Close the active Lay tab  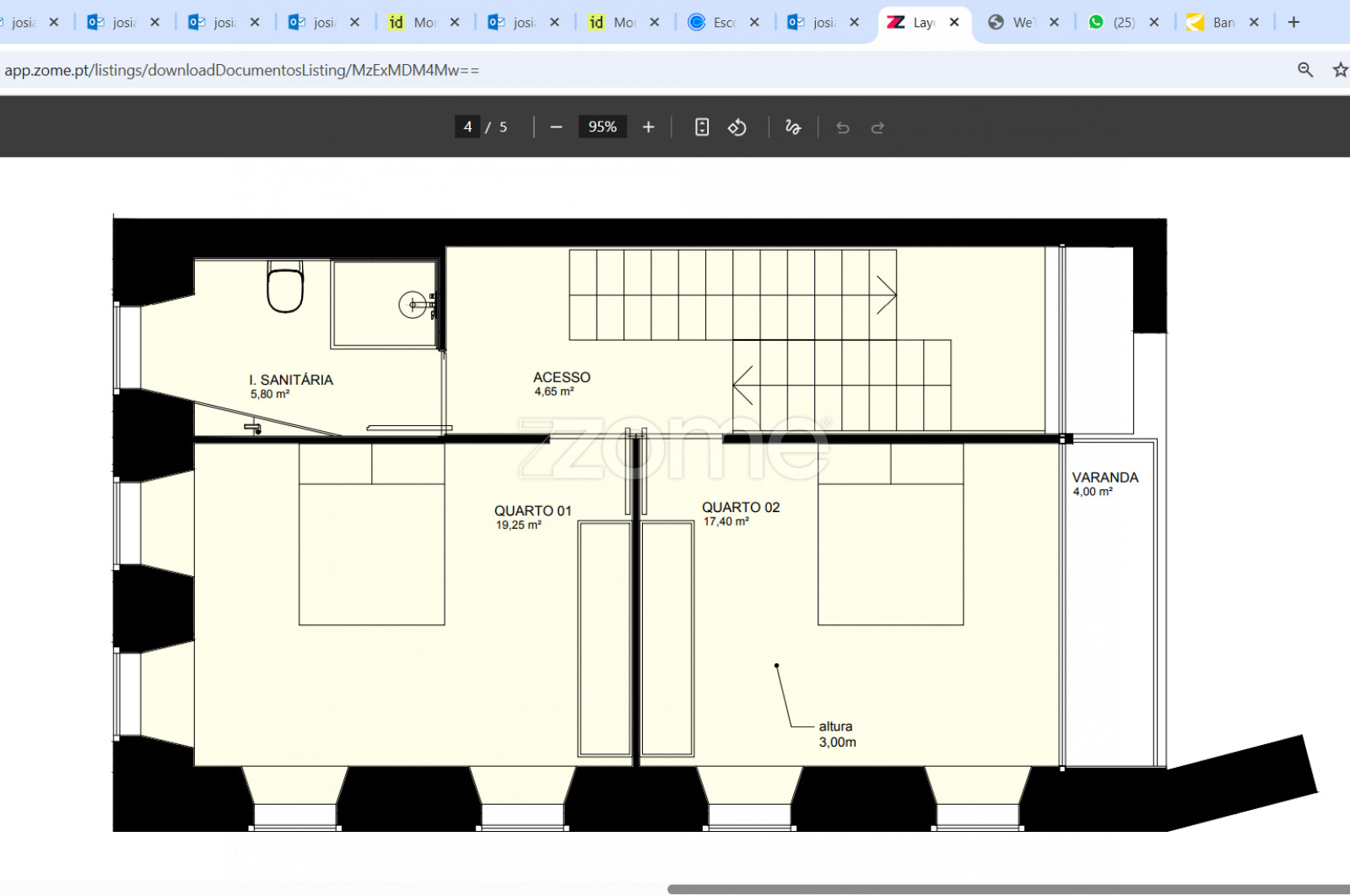tap(954, 22)
